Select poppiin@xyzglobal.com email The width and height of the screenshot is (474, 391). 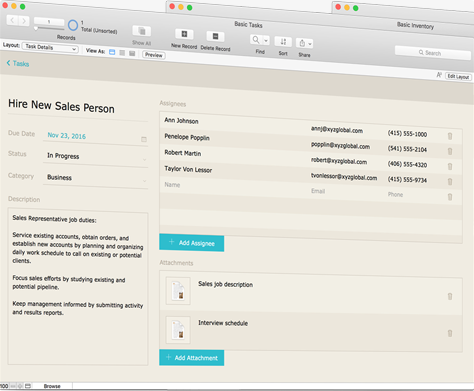click(340, 146)
